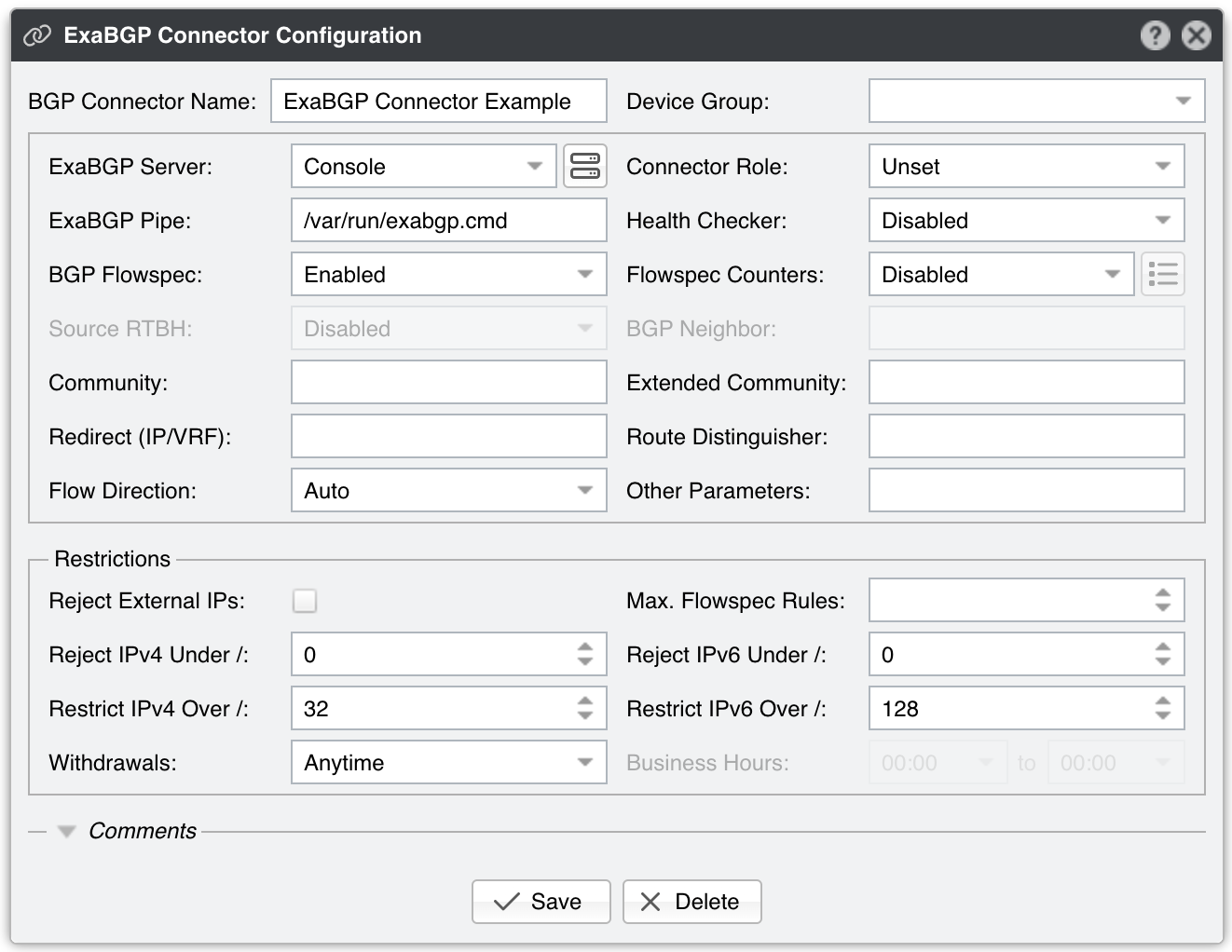Click the Extended Community input field
This screenshot has height=952, width=1232.
[x=1027, y=383]
